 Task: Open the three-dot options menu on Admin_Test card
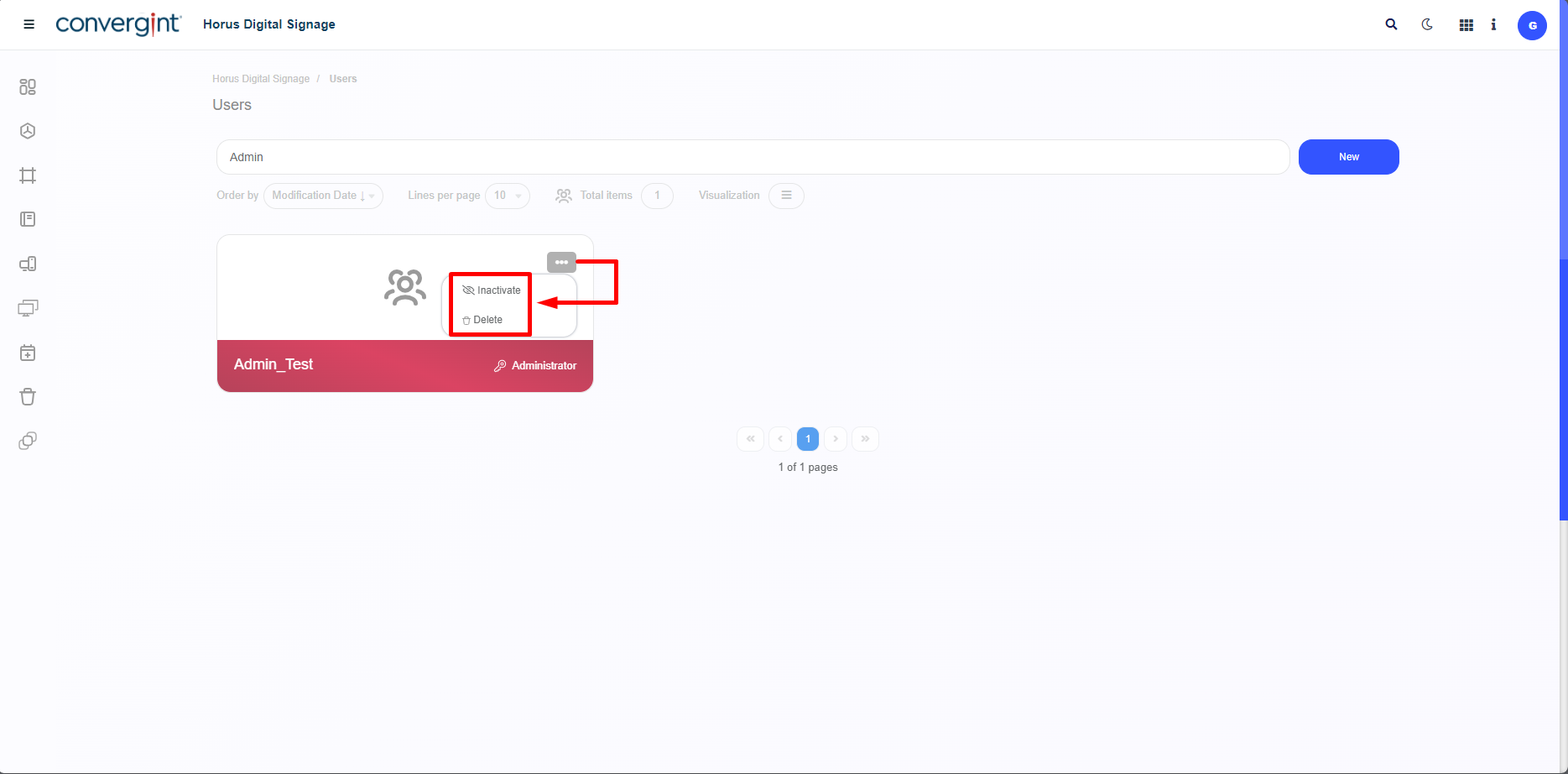click(560, 262)
